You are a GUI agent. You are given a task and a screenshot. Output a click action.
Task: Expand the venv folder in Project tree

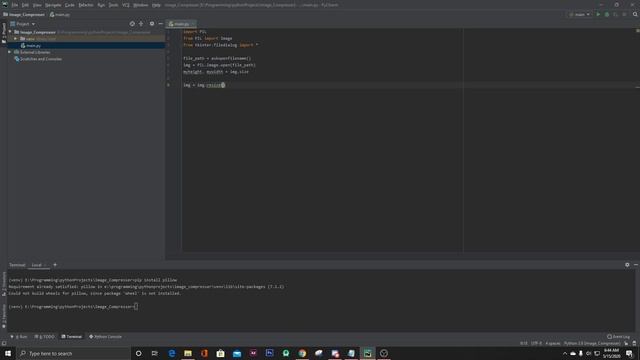(16, 39)
